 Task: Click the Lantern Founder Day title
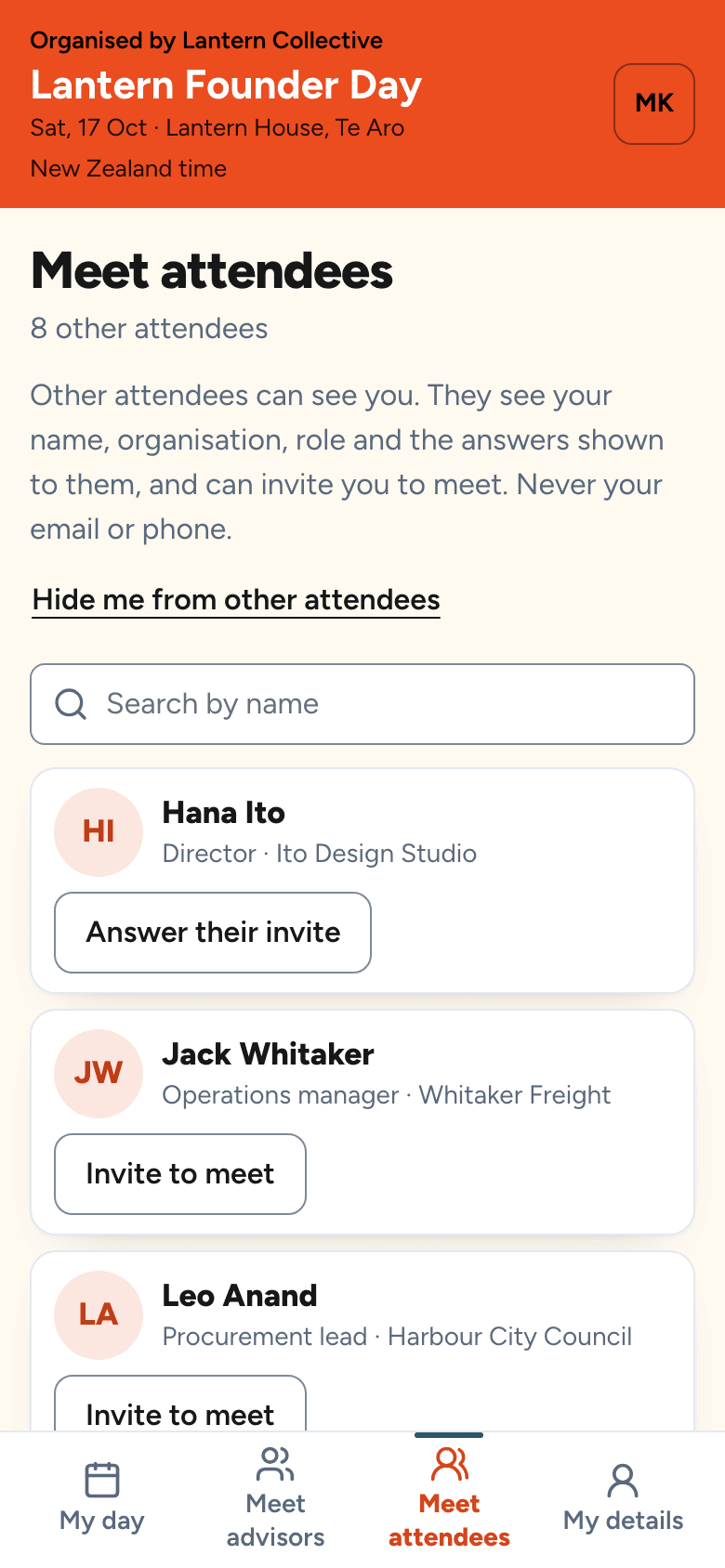(x=226, y=85)
